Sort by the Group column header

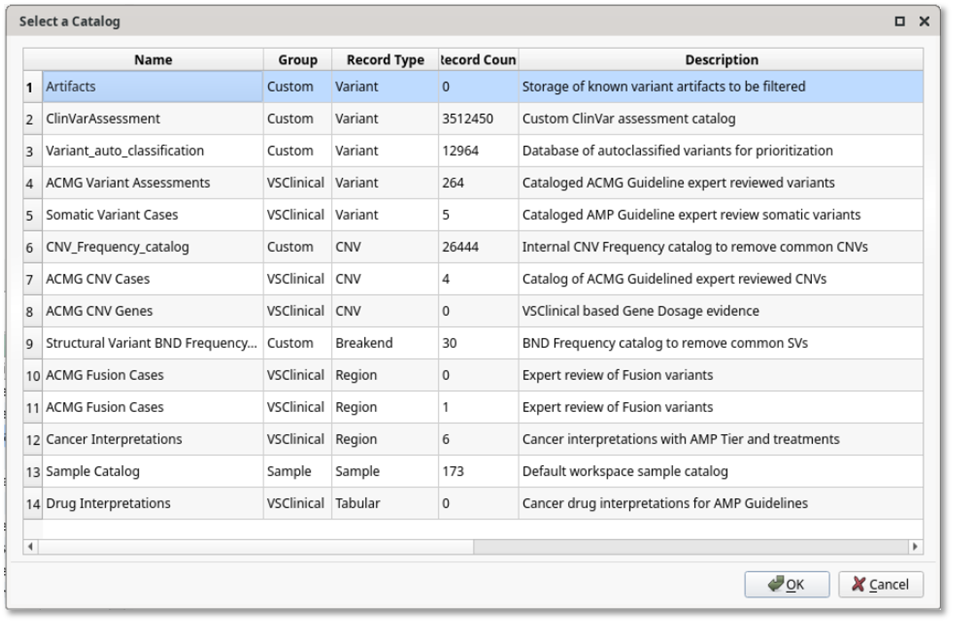298,60
